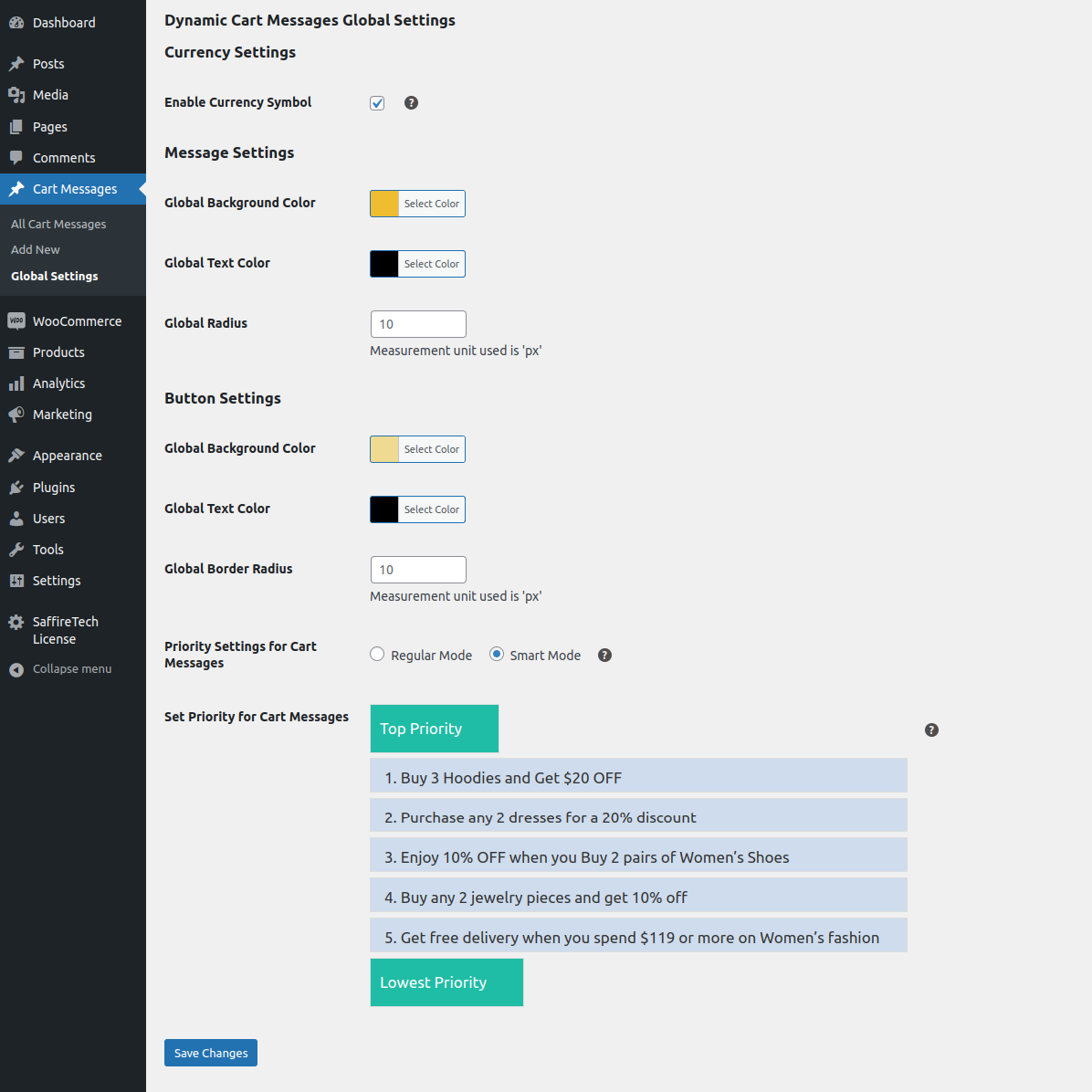Image resolution: width=1092 pixels, height=1092 pixels.
Task: Click the Dashboard gauge icon in sidebar
Action: point(16,23)
